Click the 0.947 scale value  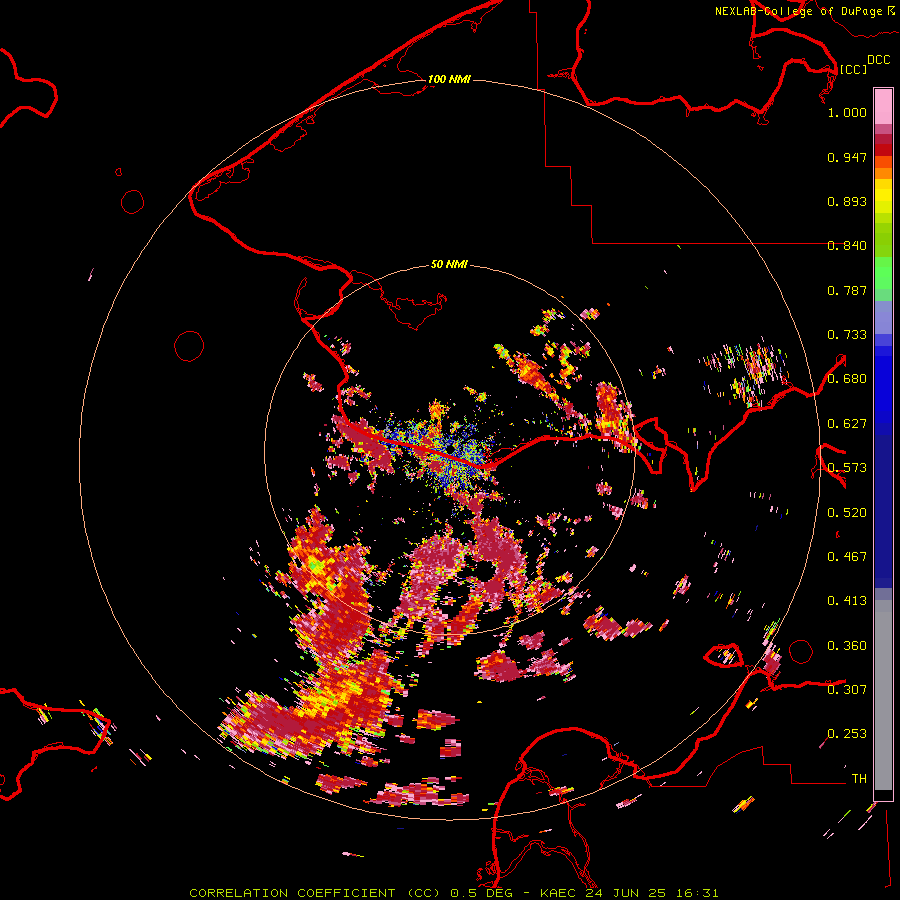pyautogui.click(x=847, y=157)
